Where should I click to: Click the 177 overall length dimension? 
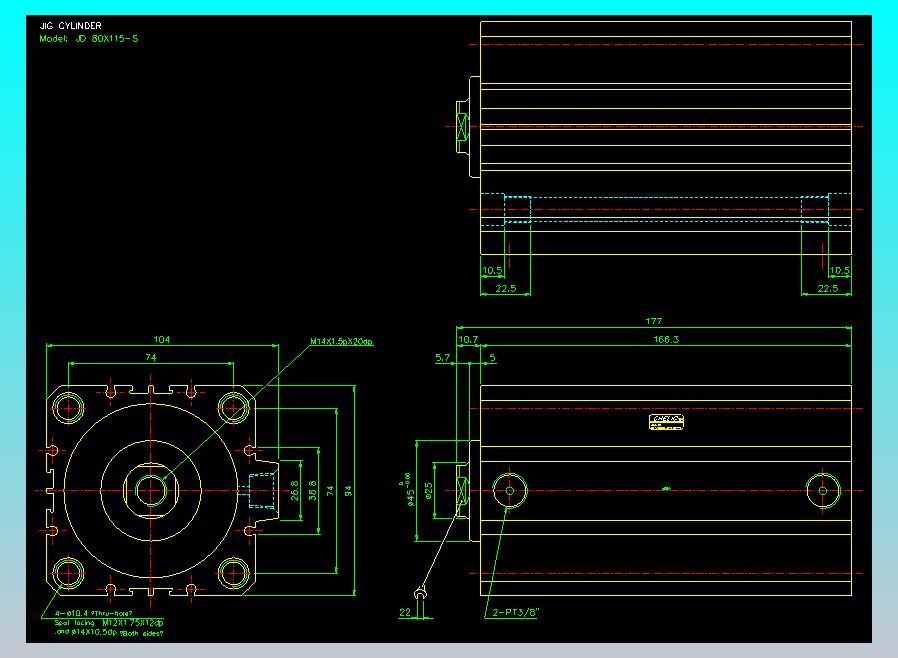[653, 322]
